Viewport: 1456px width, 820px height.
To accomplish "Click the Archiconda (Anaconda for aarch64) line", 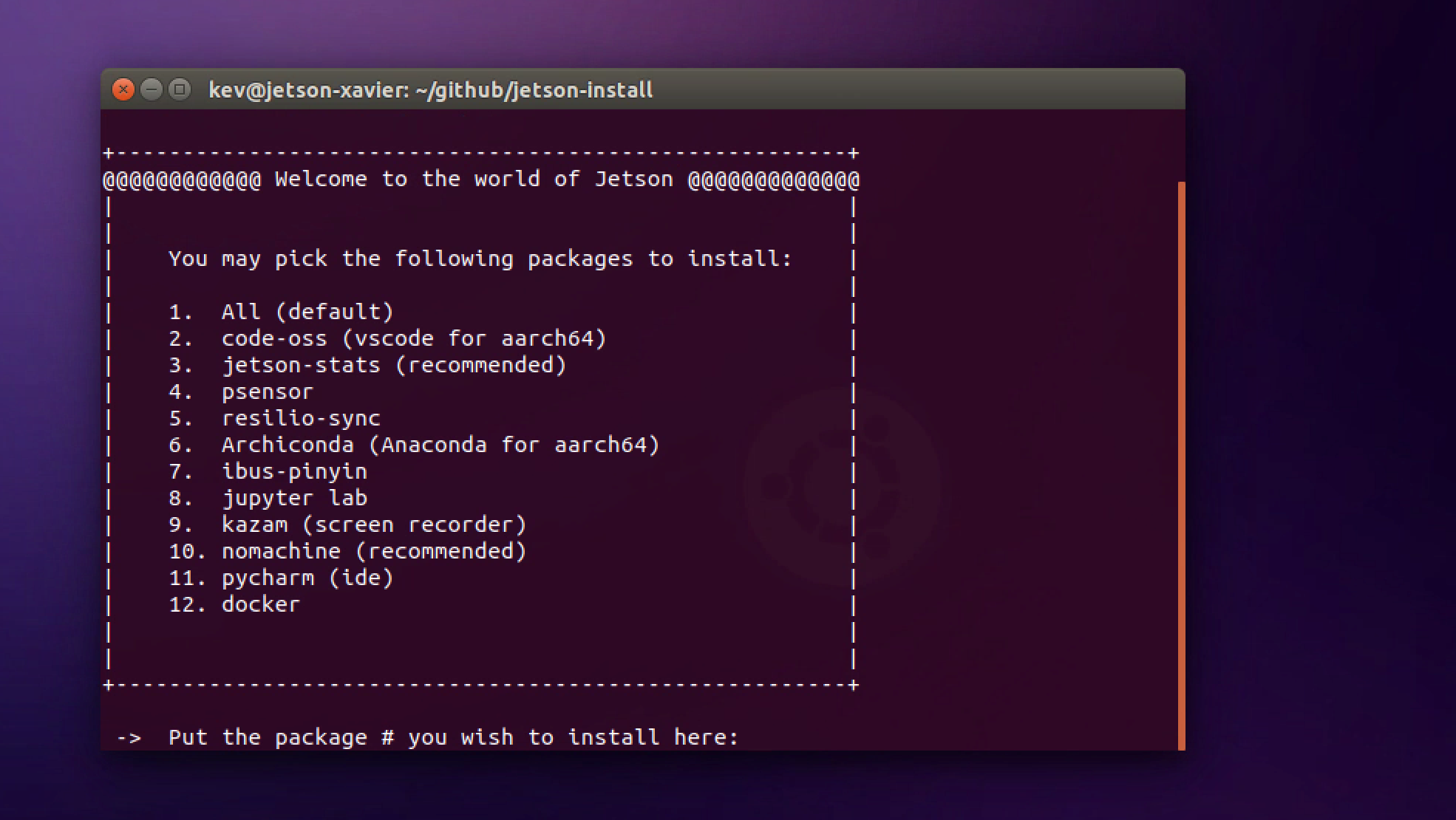I will (x=440, y=445).
